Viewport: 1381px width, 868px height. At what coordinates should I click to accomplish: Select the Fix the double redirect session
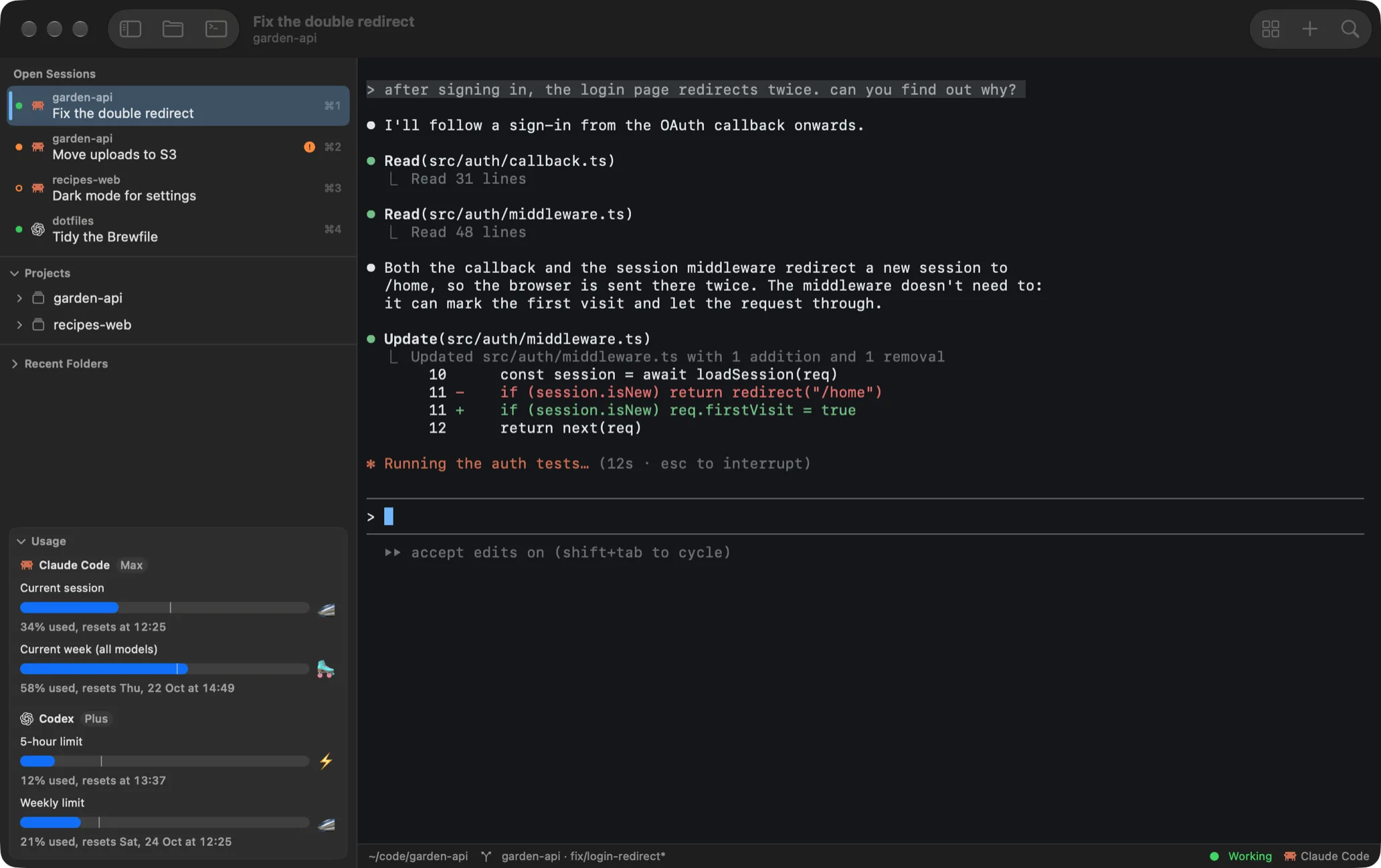coord(179,106)
